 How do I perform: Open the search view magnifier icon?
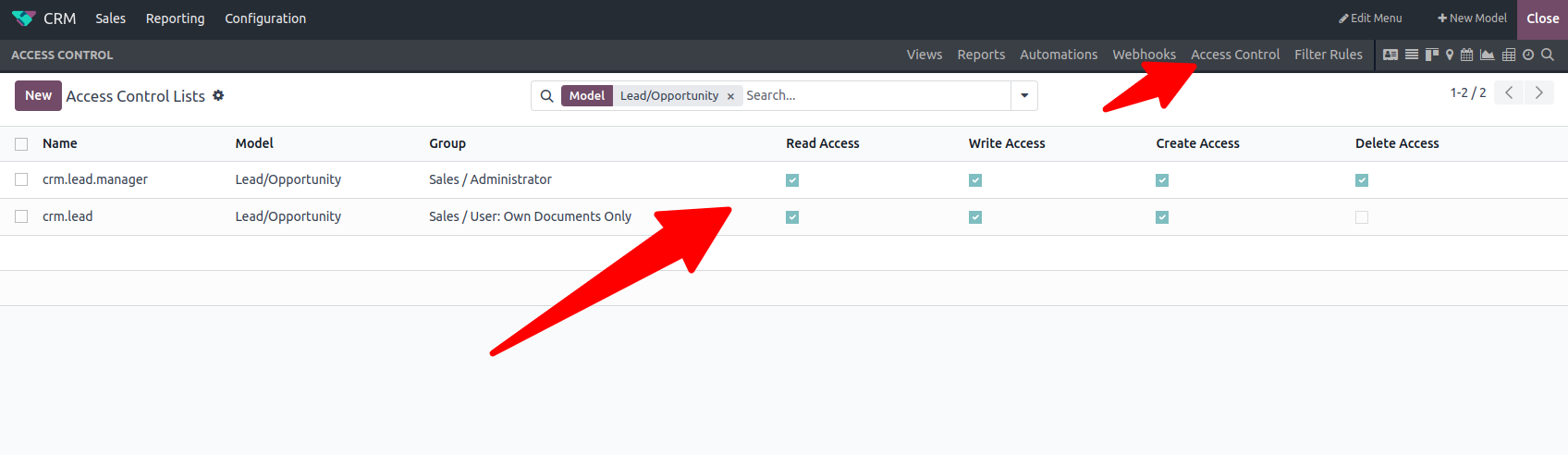(1548, 55)
